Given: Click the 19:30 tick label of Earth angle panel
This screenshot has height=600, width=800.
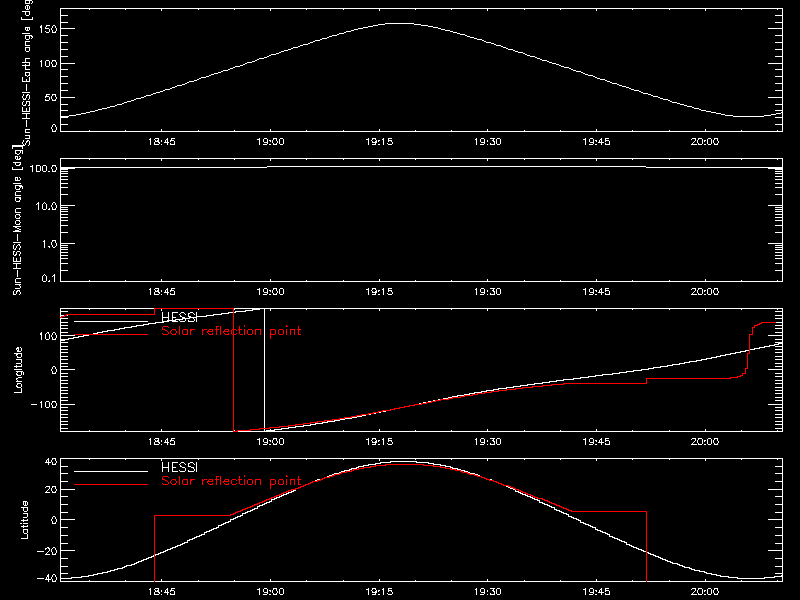Looking at the screenshot, I should (488, 142).
